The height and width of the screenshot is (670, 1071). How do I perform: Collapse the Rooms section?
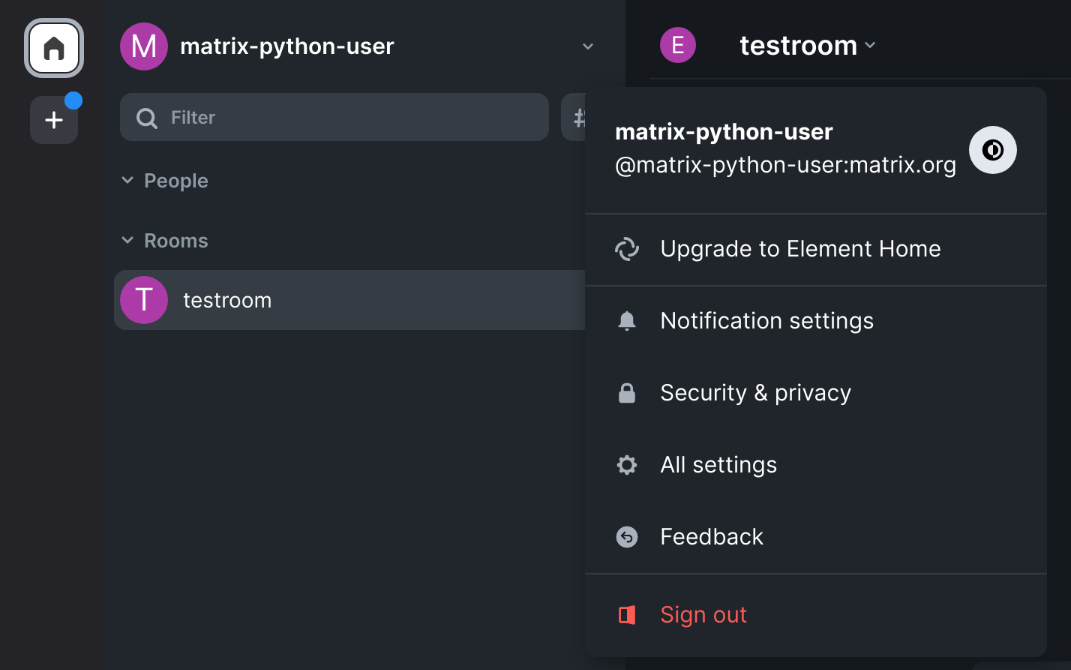(127, 240)
